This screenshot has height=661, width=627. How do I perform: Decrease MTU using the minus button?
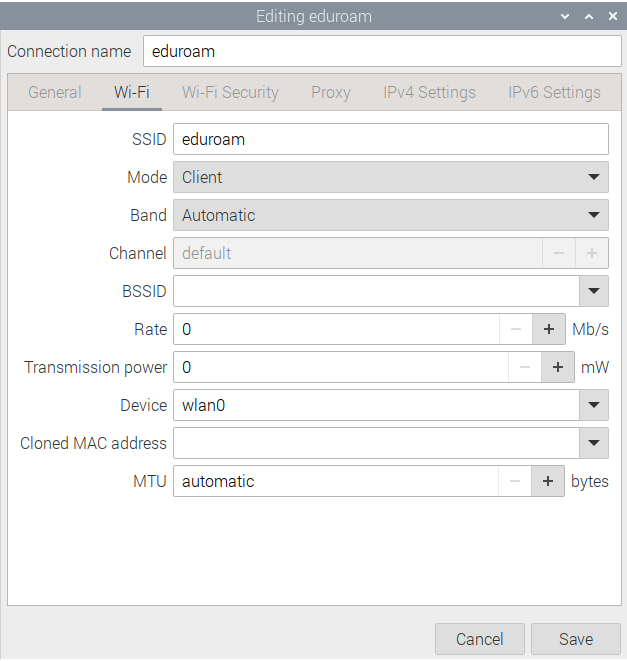coord(515,481)
